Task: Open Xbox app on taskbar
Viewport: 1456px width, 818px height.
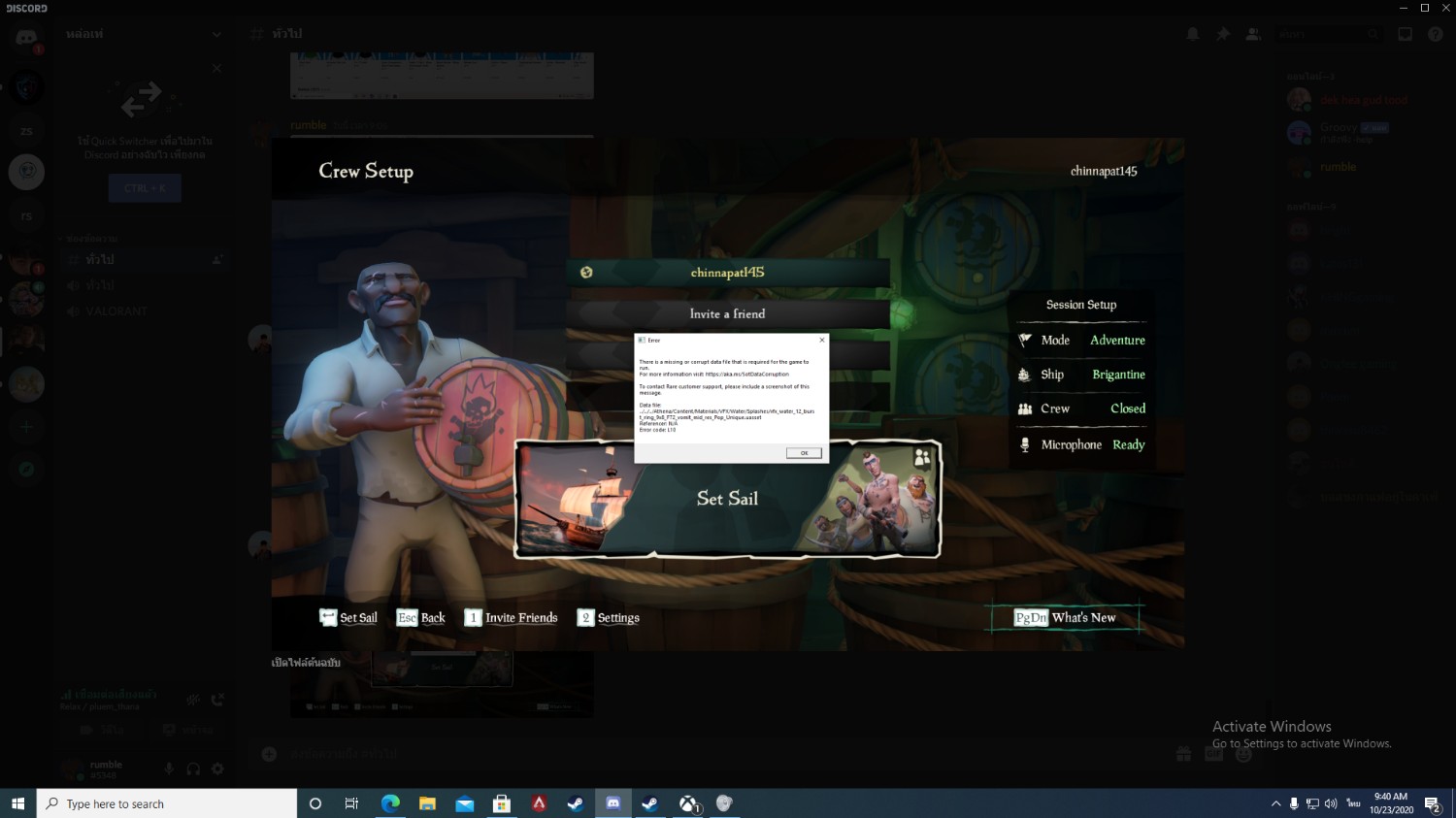Action: pyautogui.click(x=688, y=803)
